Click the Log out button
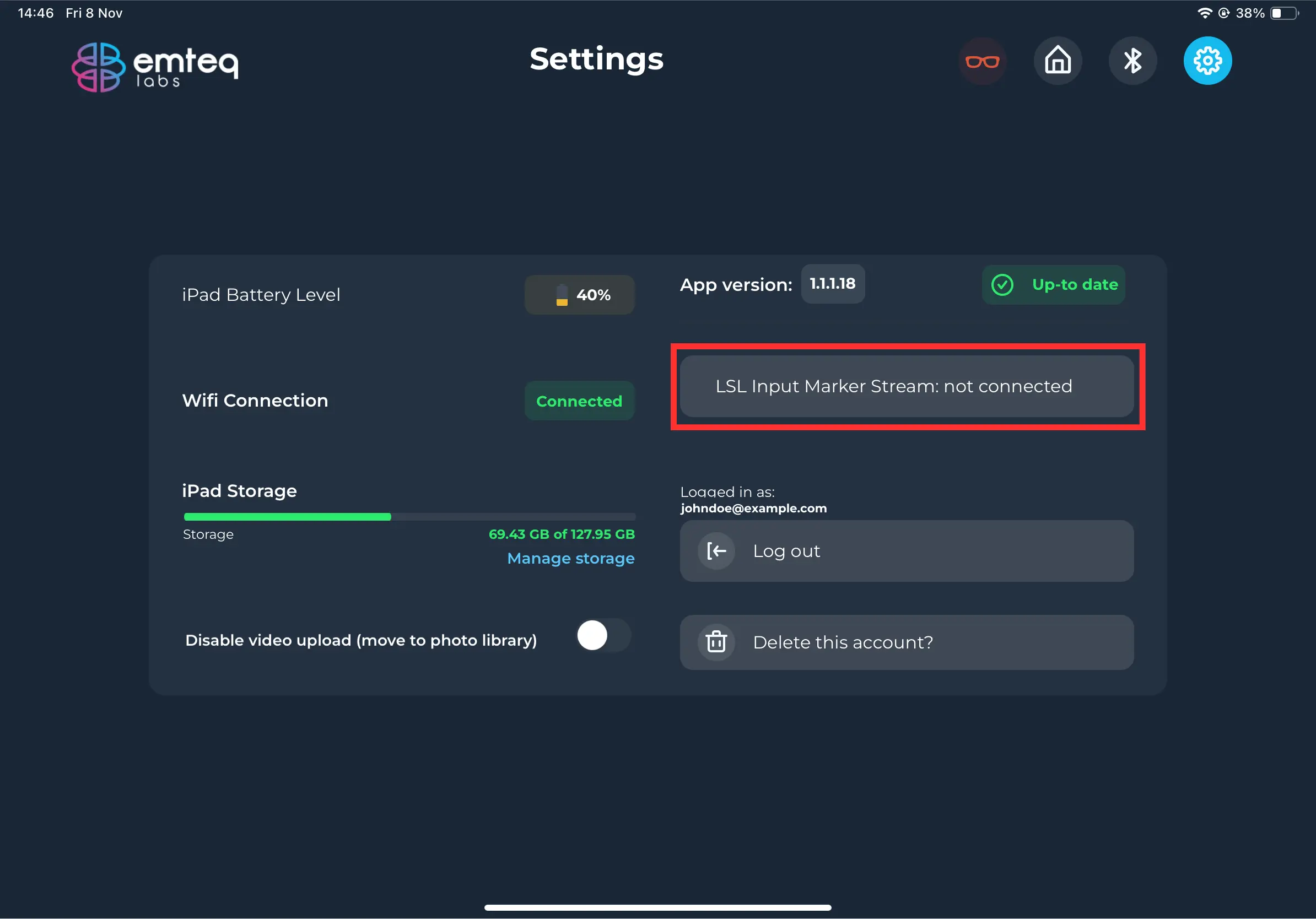 (x=906, y=551)
